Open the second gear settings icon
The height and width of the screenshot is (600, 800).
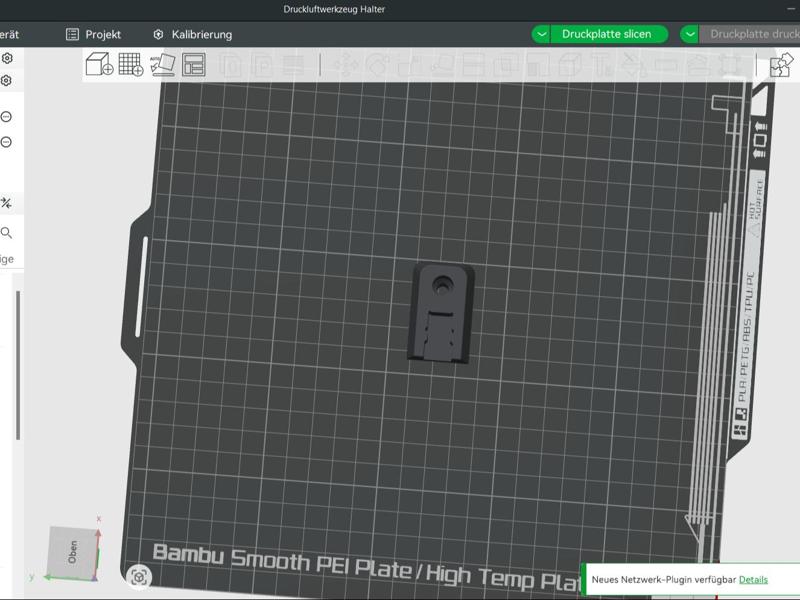(x=6, y=81)
